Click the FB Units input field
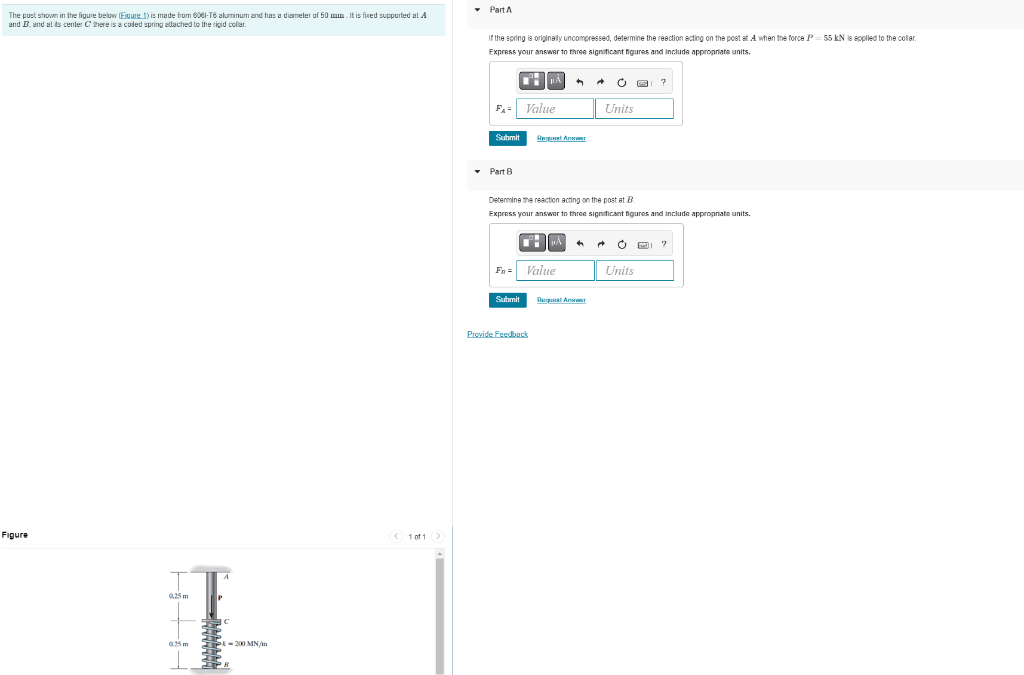This screenshot has height=675, width=1024. pyautogui.click(x=635, y=270)
